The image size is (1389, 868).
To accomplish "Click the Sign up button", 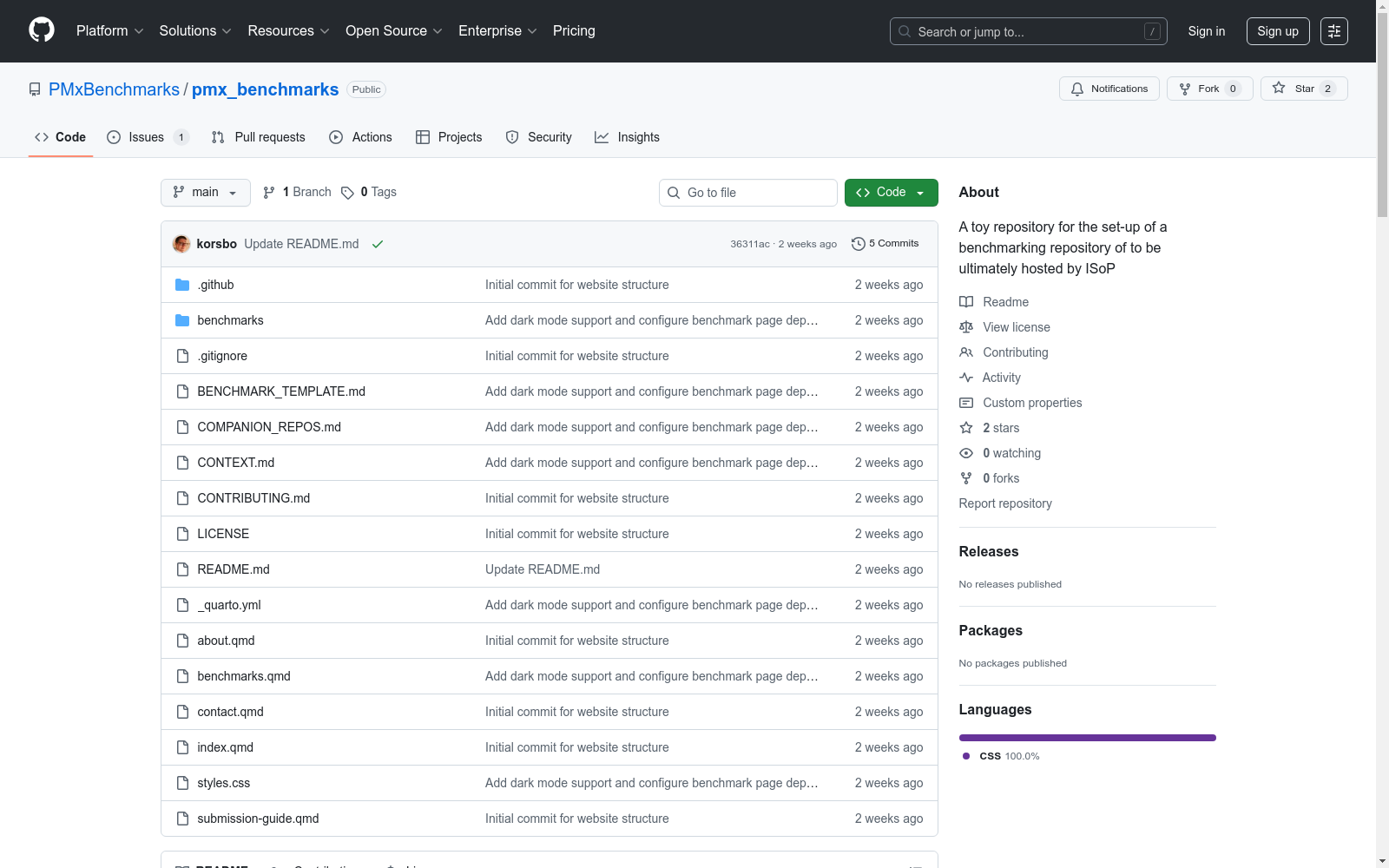I will click(x=1278, y=31).
